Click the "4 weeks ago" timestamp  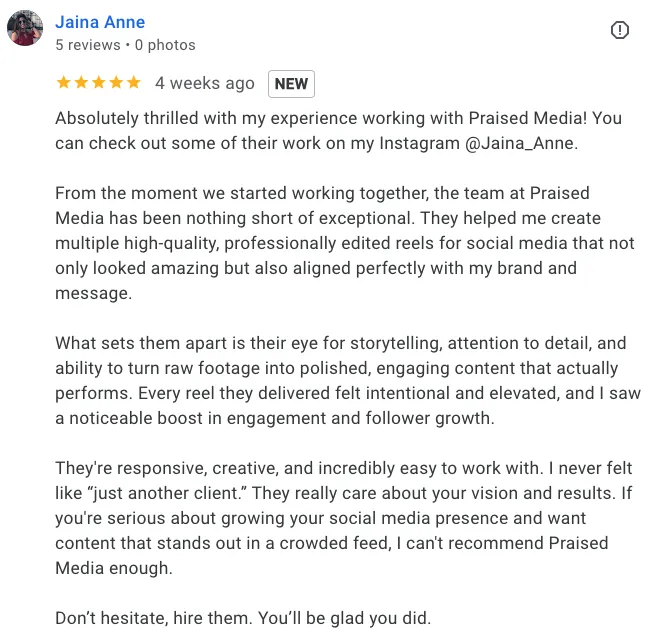[x=205, y=84]
